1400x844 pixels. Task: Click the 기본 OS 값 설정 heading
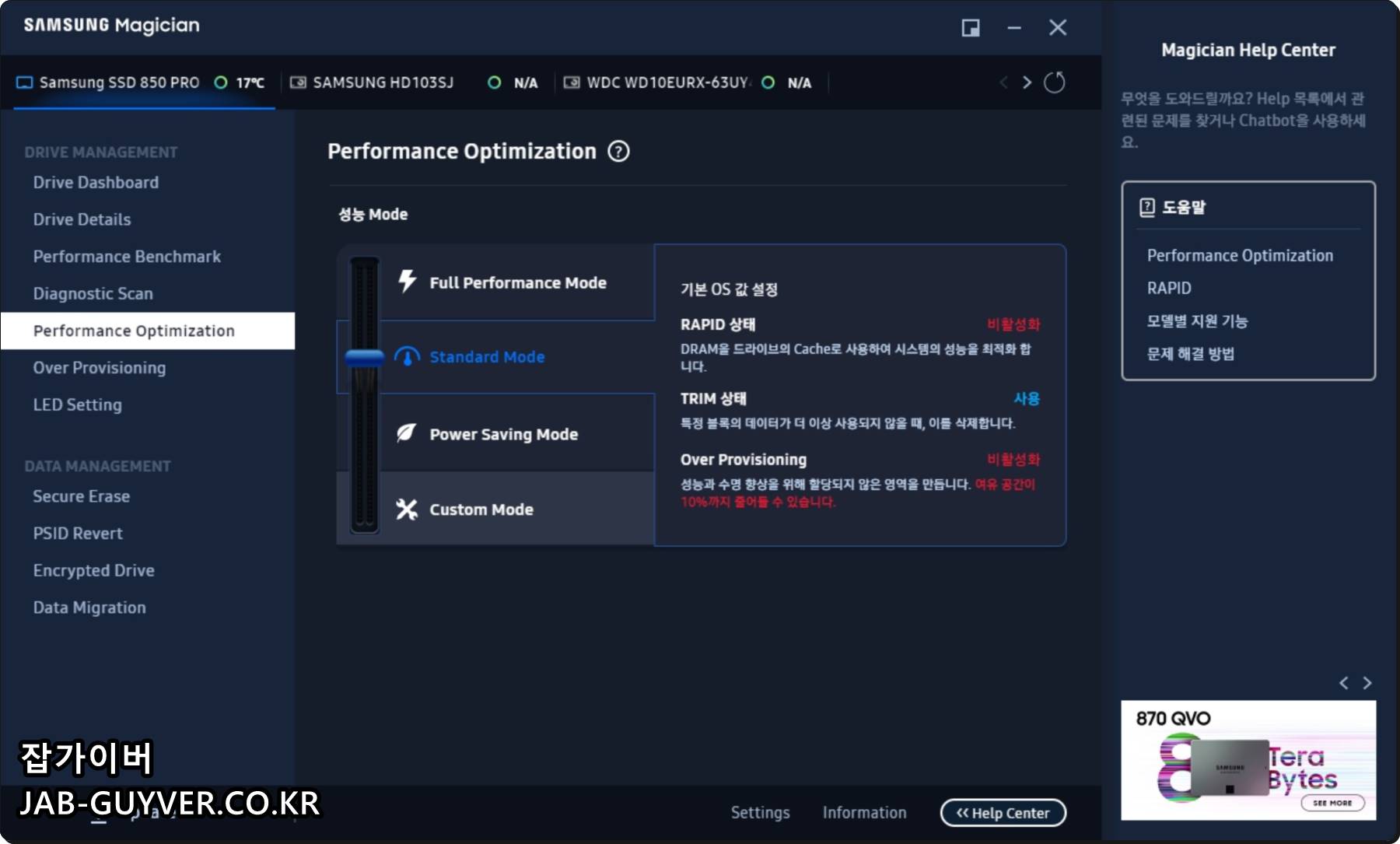(729, 289)
